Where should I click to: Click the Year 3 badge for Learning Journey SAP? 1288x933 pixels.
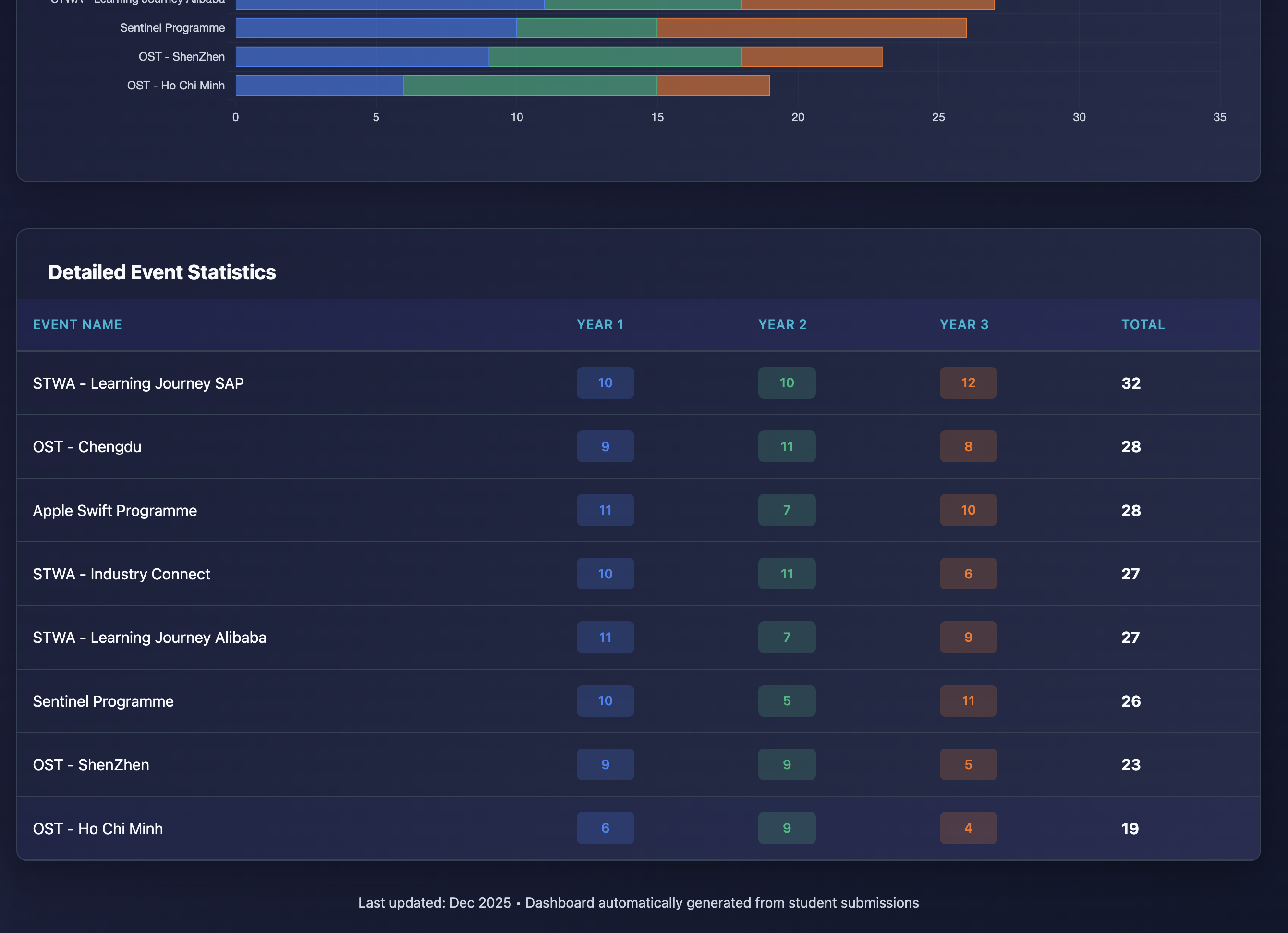click(x=968, y=383)
